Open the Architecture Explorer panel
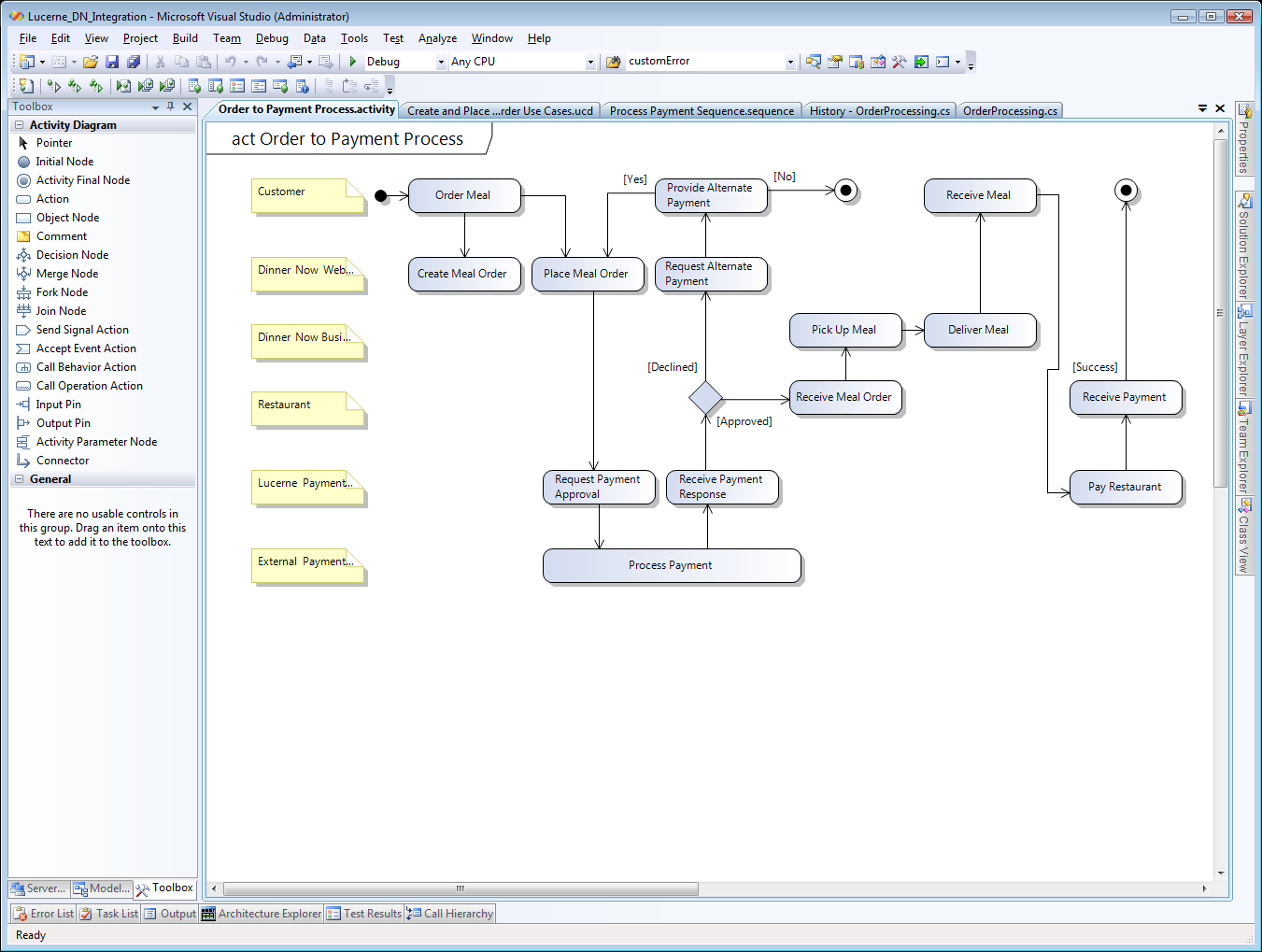 click(262, 914)
